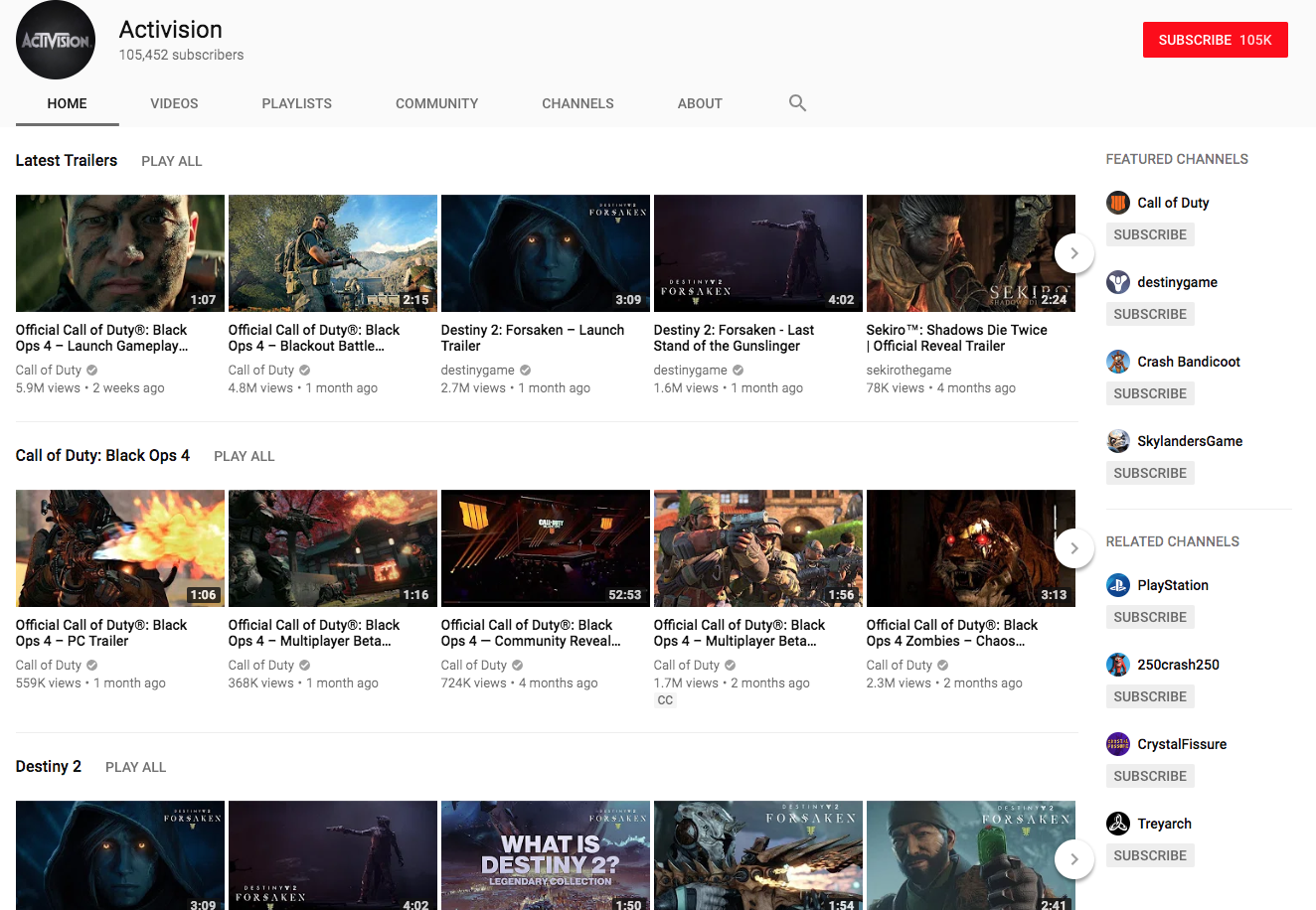Click the destinygame channel avatar icon
This screenshot has width=1316, height=910.
tap(1118, 282)
